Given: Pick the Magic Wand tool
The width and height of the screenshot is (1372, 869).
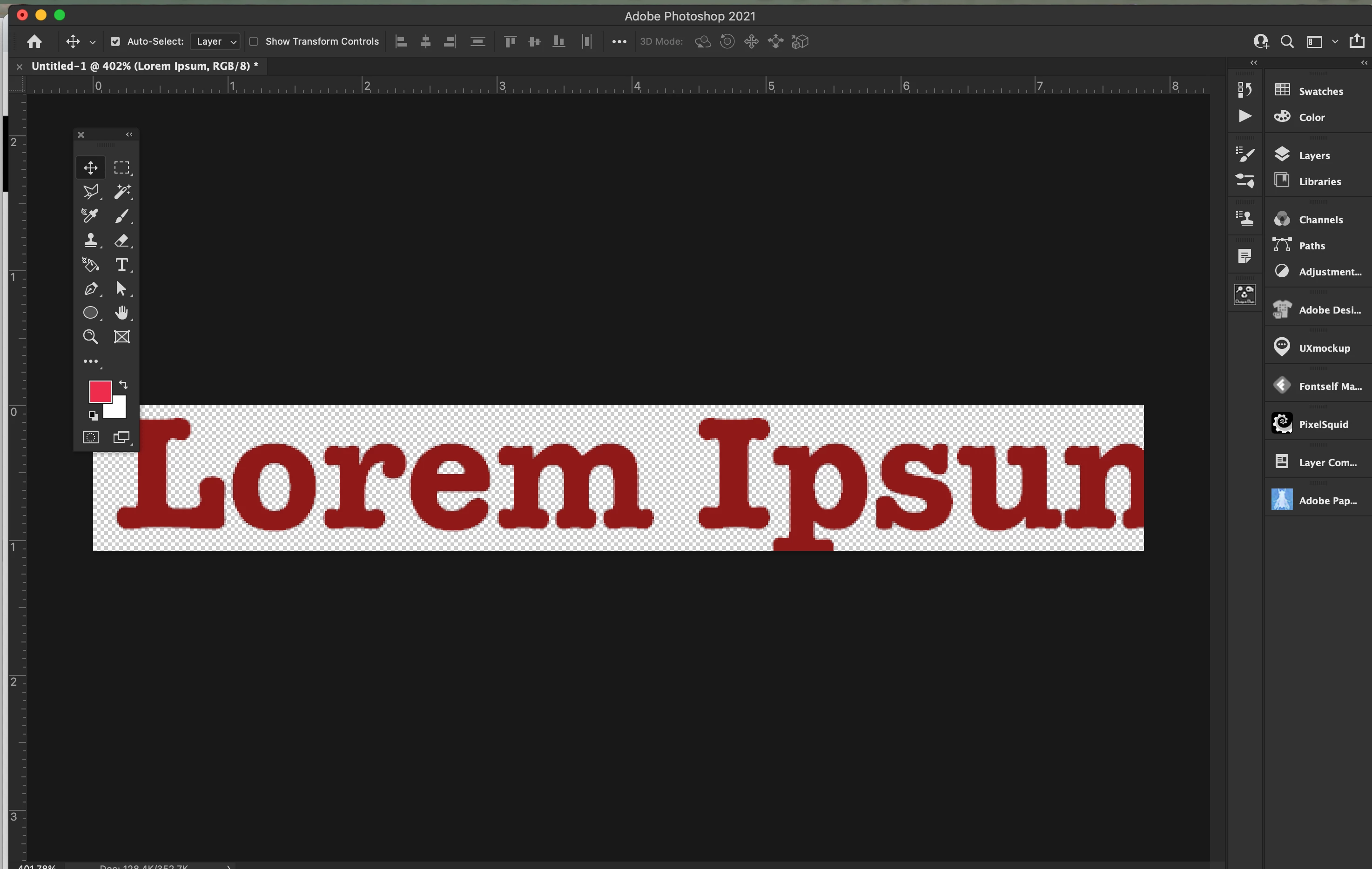Looking at the screenshot, I should [x=121, y=192].
